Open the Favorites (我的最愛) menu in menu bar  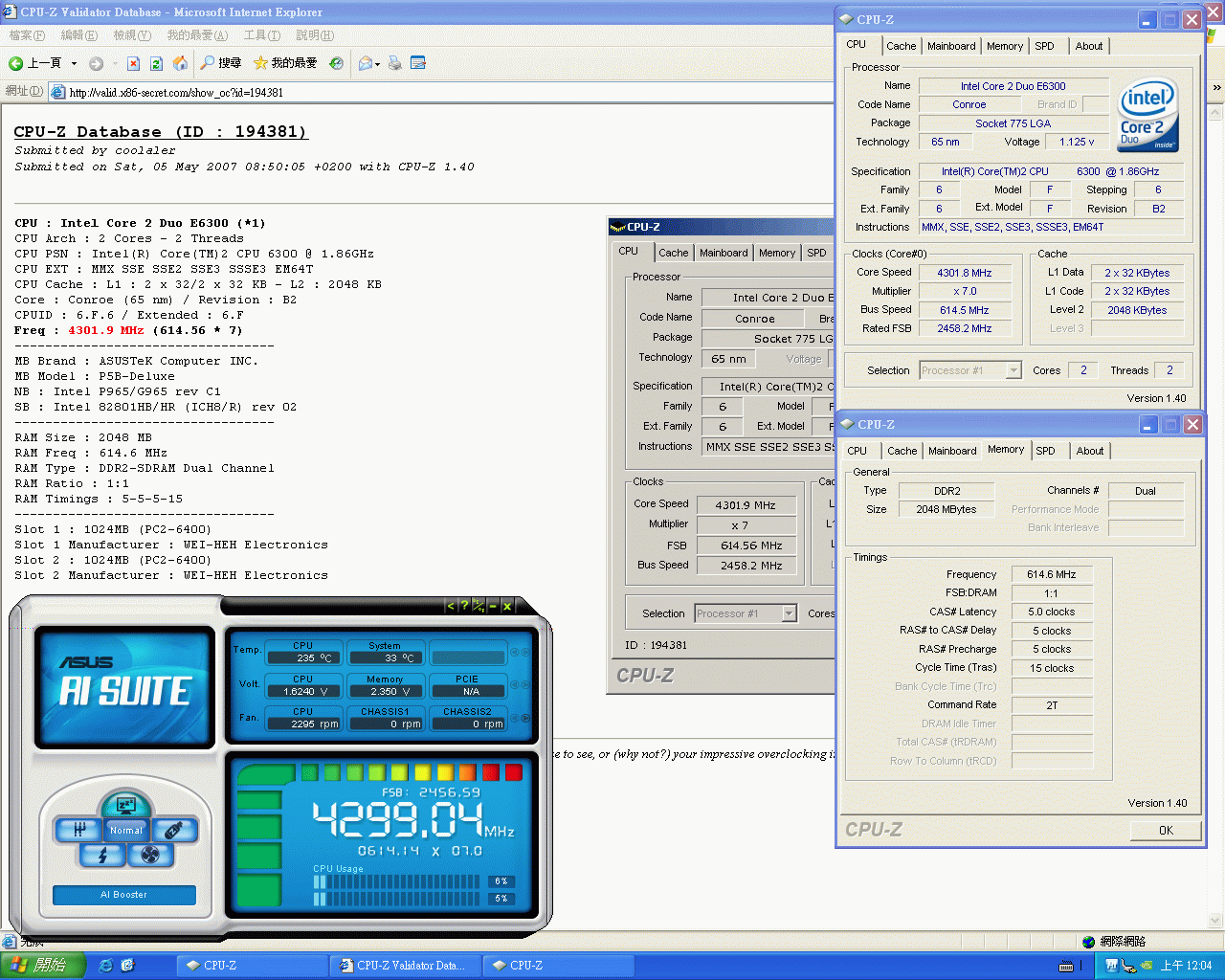[x=197, y=35]
